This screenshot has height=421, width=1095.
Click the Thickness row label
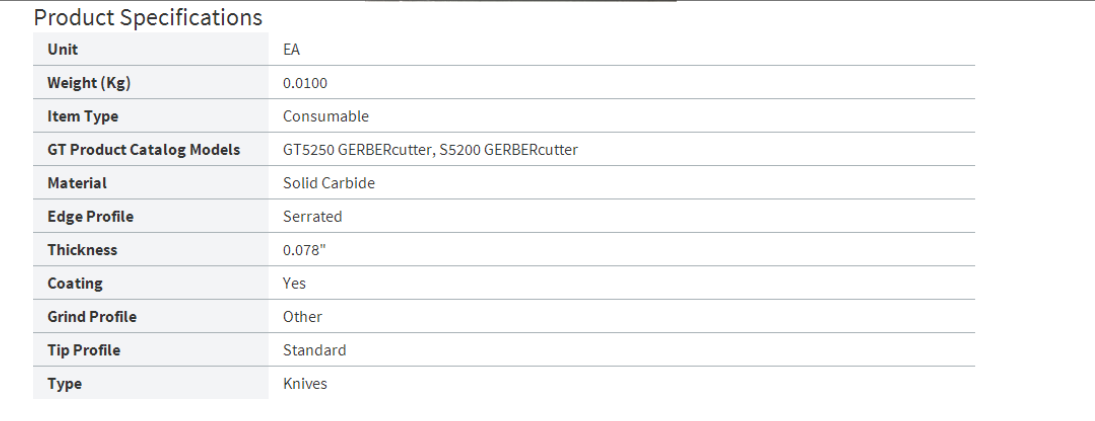coord(82,250)
